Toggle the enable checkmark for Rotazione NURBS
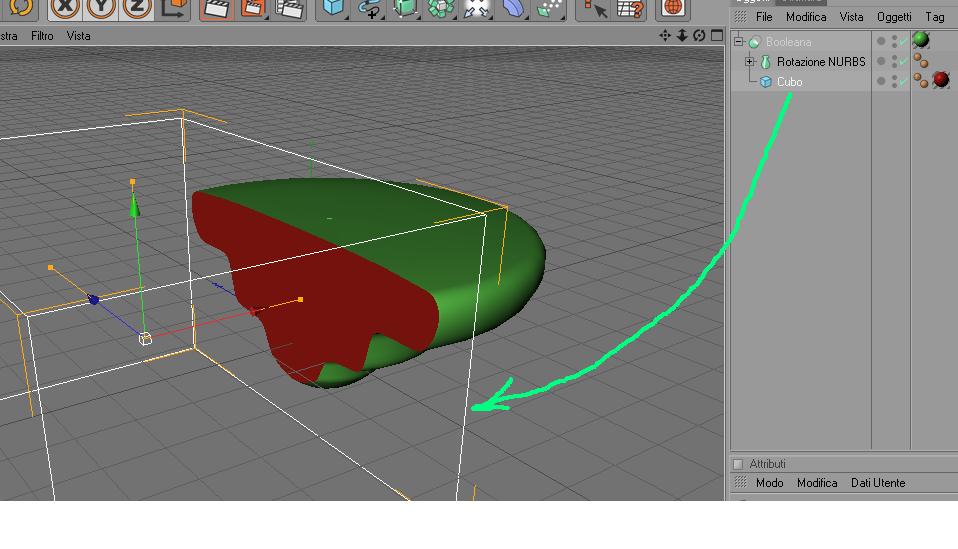Viewport: 958px width, 549px height. [903, 61]
